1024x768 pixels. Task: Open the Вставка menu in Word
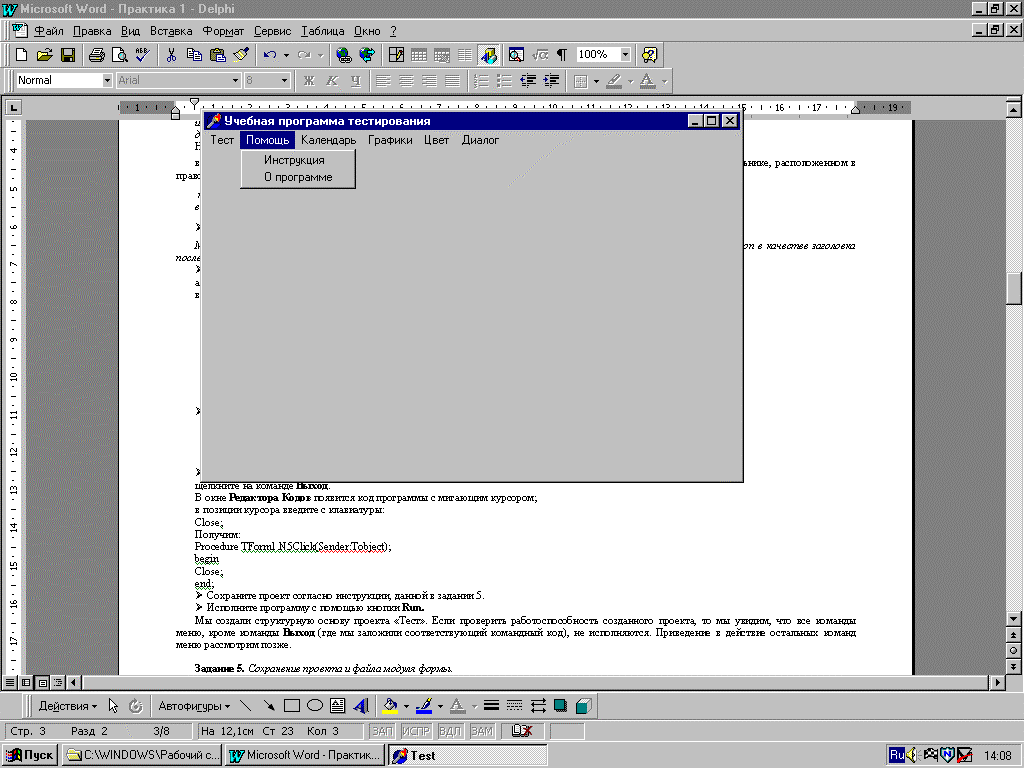pos(171,31)
